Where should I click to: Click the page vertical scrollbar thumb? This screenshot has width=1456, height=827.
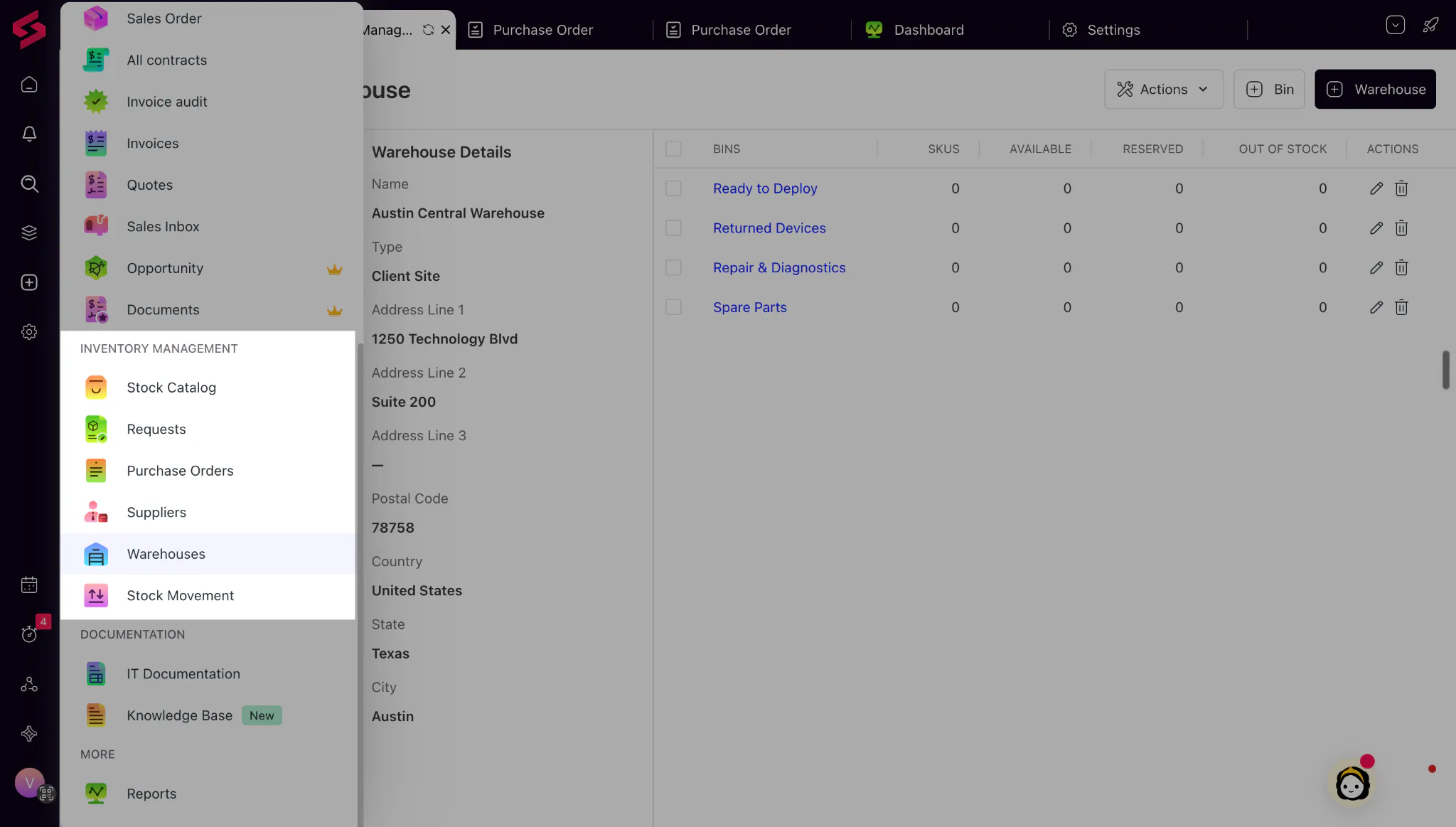[x=1445, y=370]
